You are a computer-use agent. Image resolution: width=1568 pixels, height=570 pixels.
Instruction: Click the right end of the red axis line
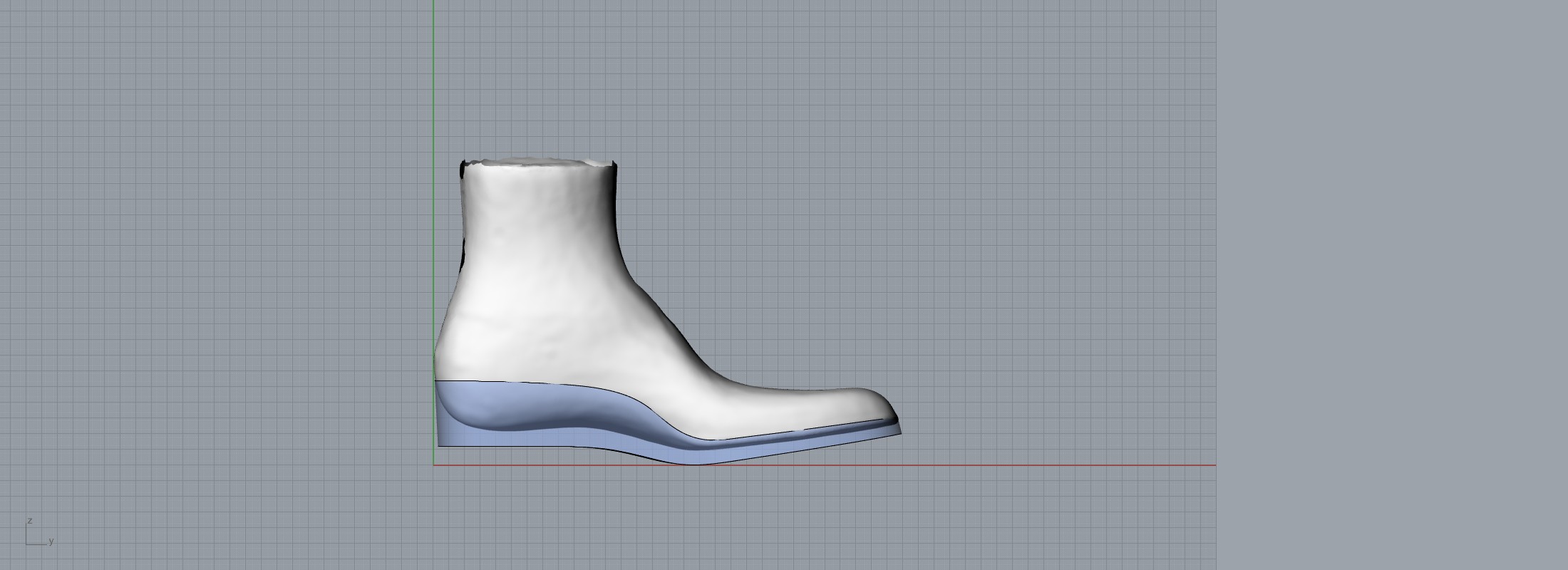pos(1214,465)
